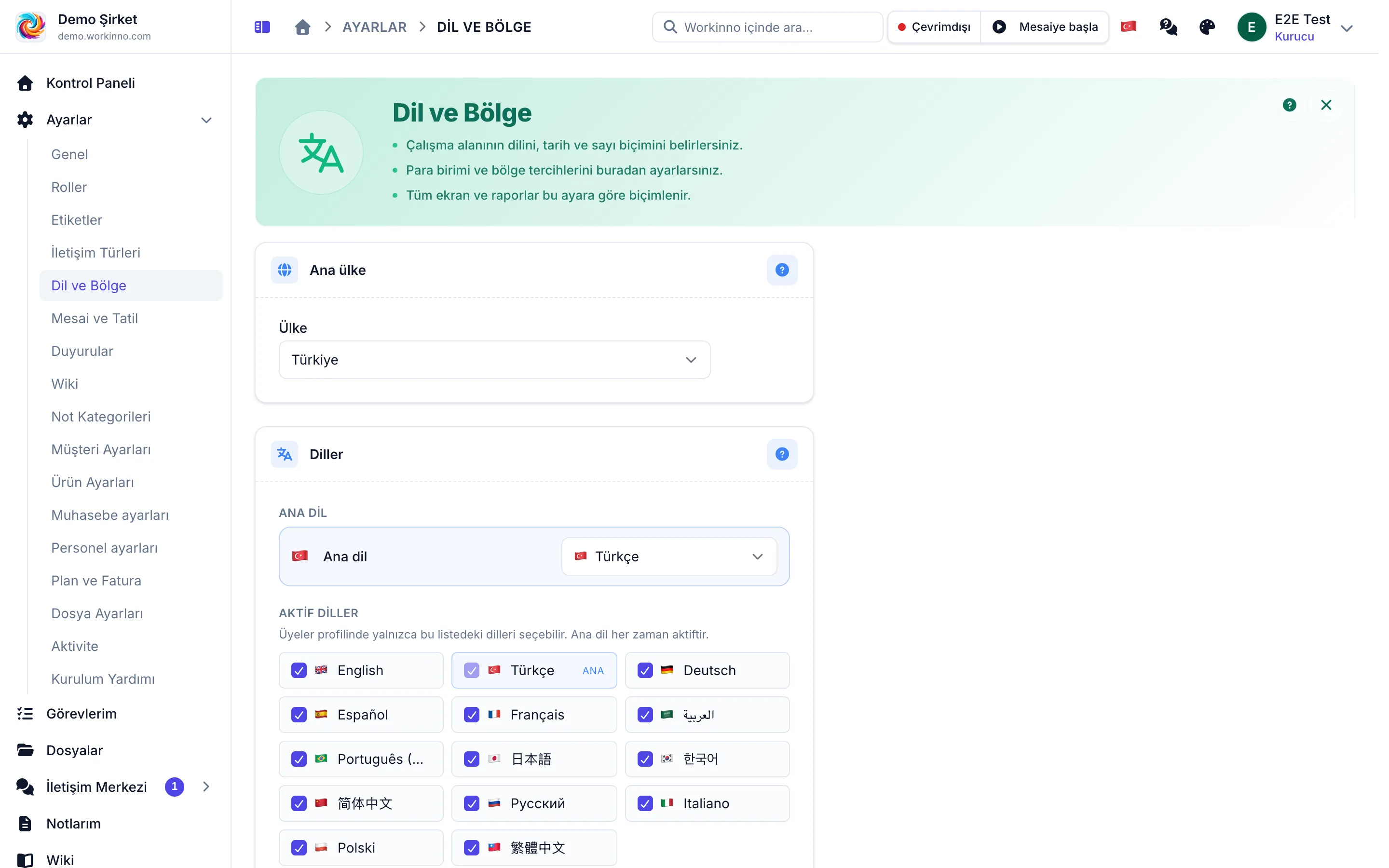1389x868 pixels.
Task: Click the large translate icon in banner
Action: tap(321, 153)
